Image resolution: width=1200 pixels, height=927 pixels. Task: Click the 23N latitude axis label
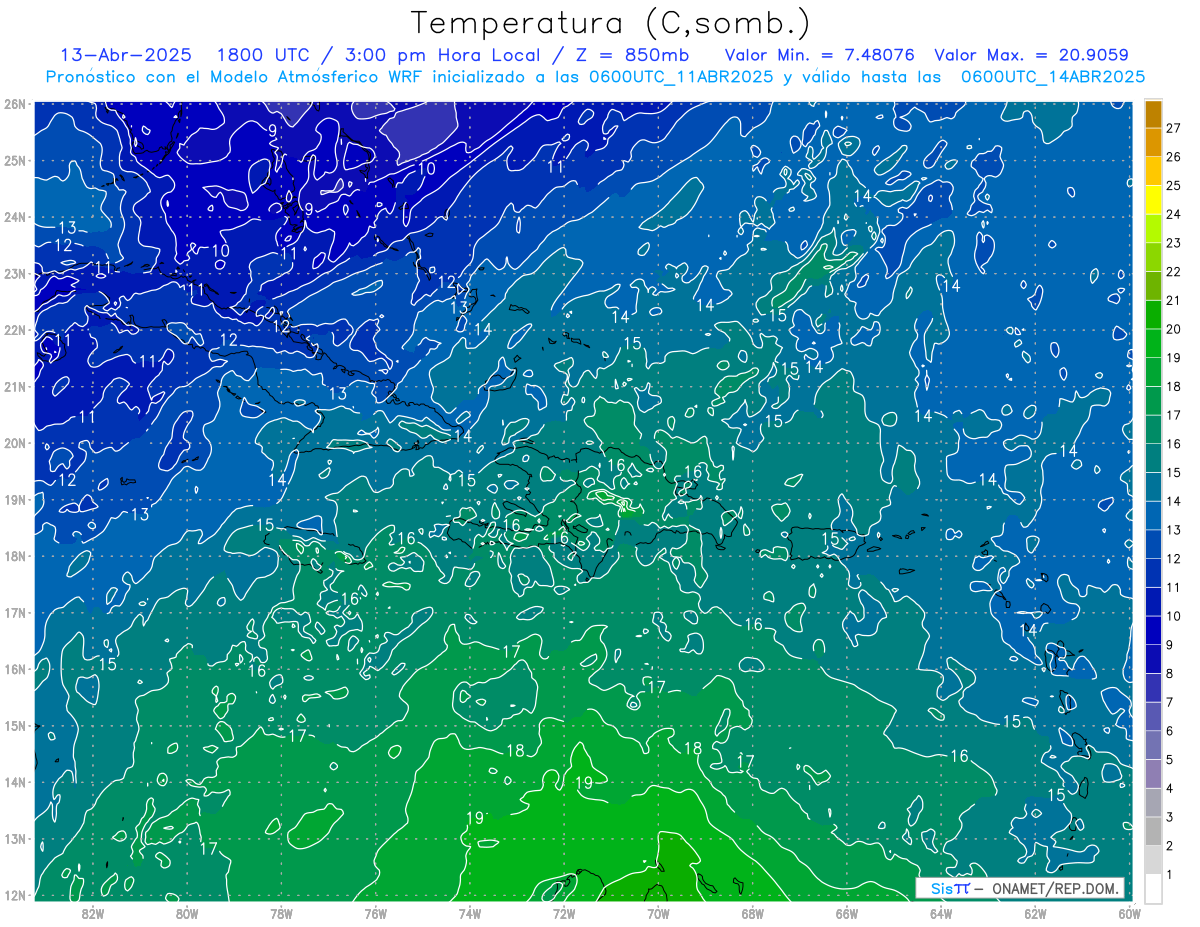[x=15, y=273]
